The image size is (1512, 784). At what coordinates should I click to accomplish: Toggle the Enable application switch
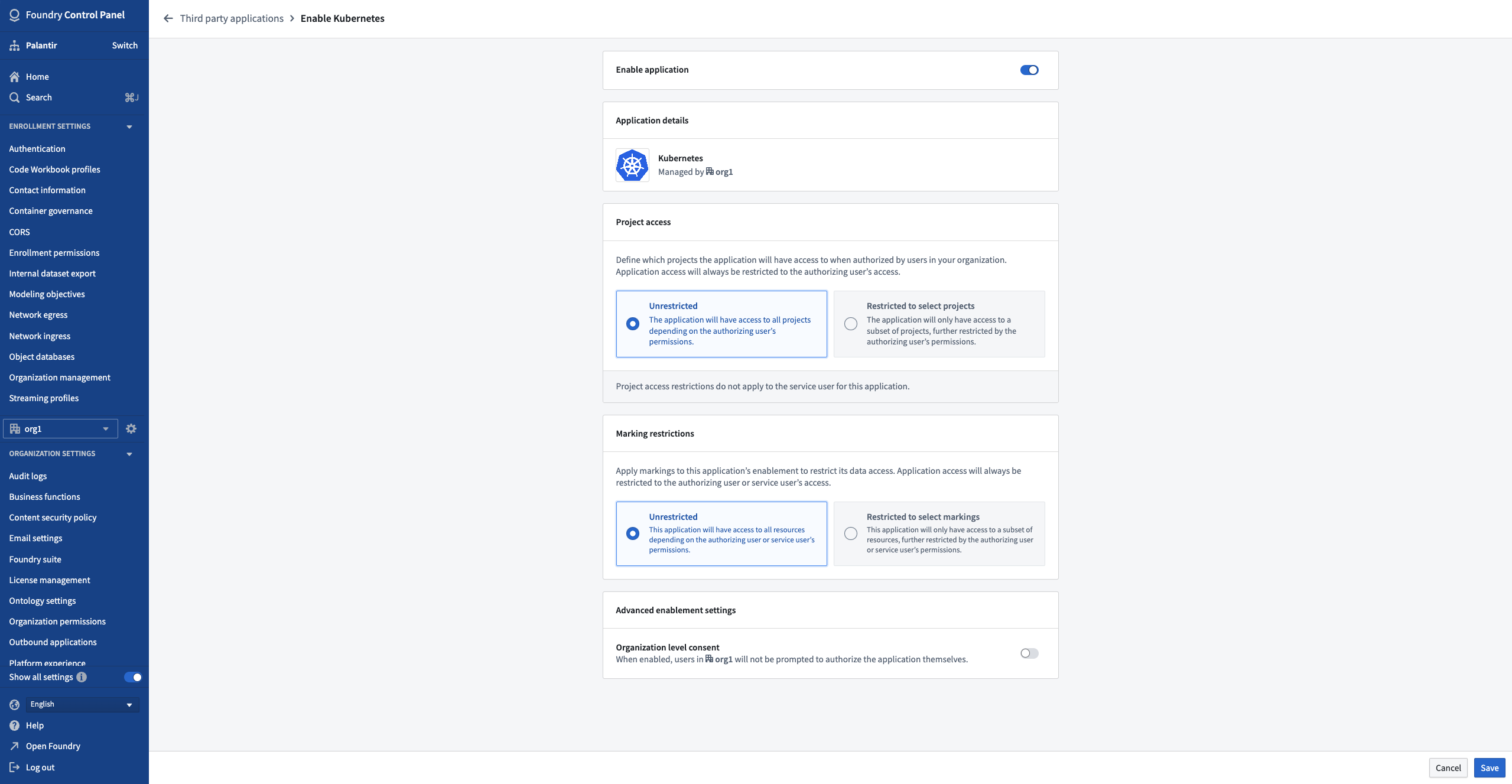pos(1029,70)
